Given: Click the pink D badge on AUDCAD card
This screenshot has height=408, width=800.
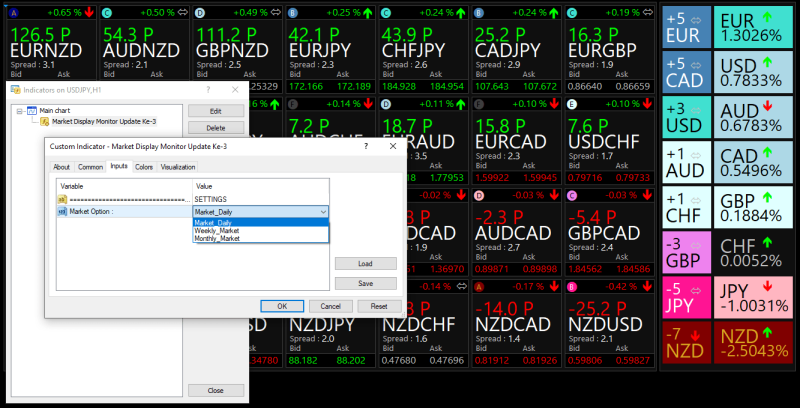Looking at the screenshot, I should point(479,195).
